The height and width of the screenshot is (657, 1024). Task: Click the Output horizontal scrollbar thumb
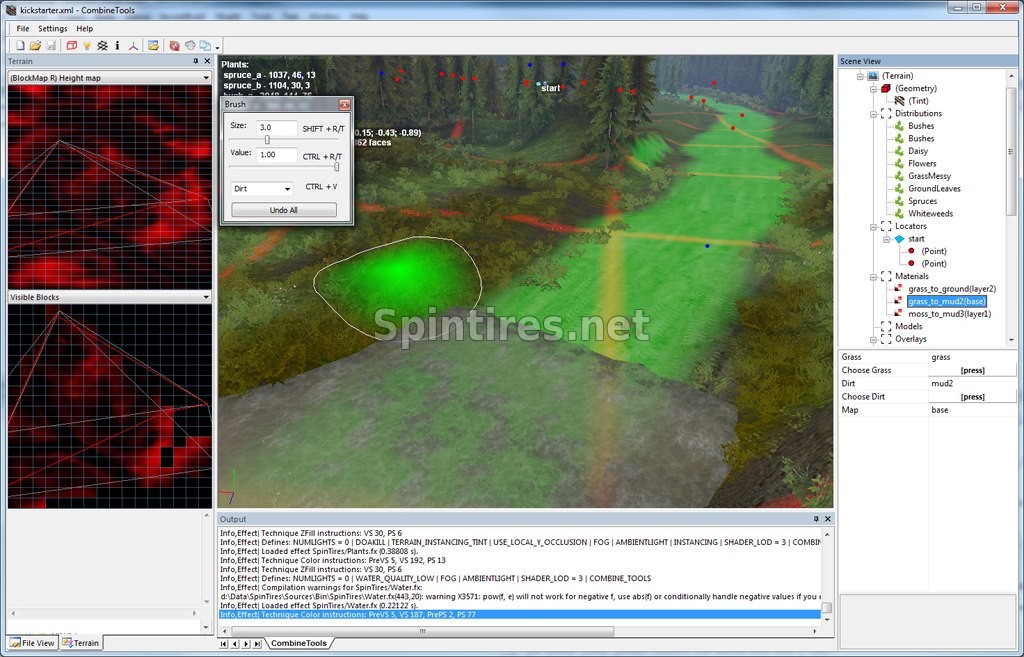pyautogui.click(x=423, y=631)
